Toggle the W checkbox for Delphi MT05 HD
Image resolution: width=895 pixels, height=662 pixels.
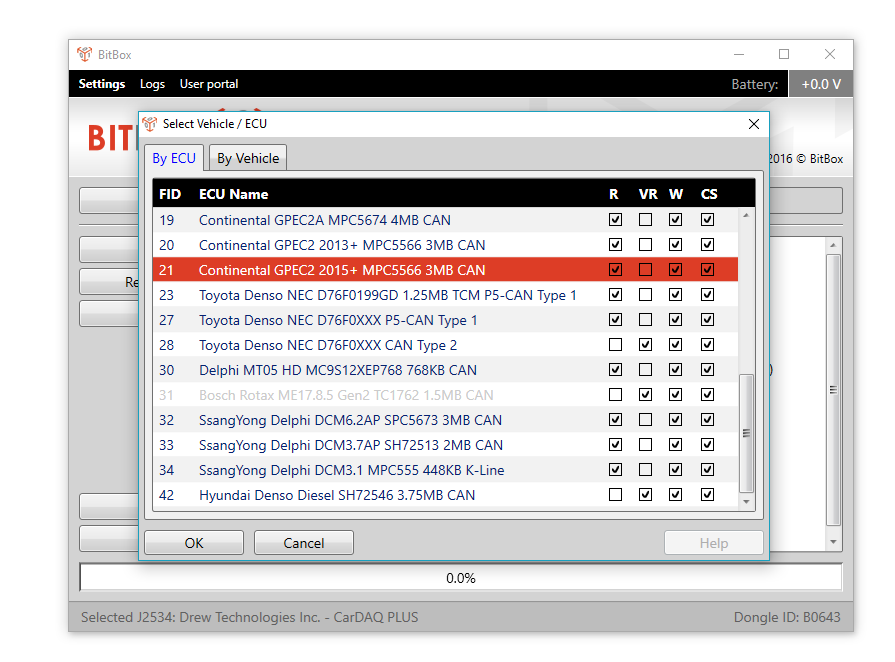pos(676,370)
